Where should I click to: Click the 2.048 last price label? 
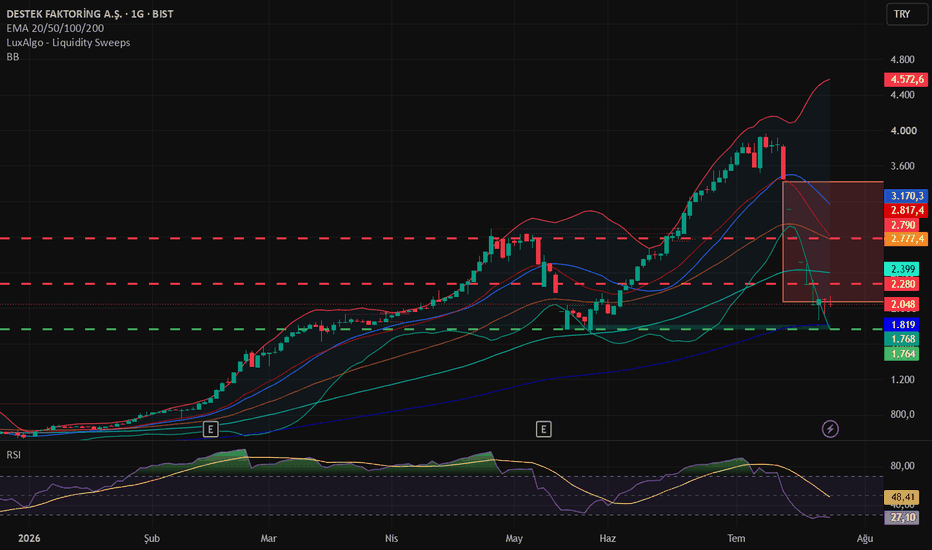(902, 304)
